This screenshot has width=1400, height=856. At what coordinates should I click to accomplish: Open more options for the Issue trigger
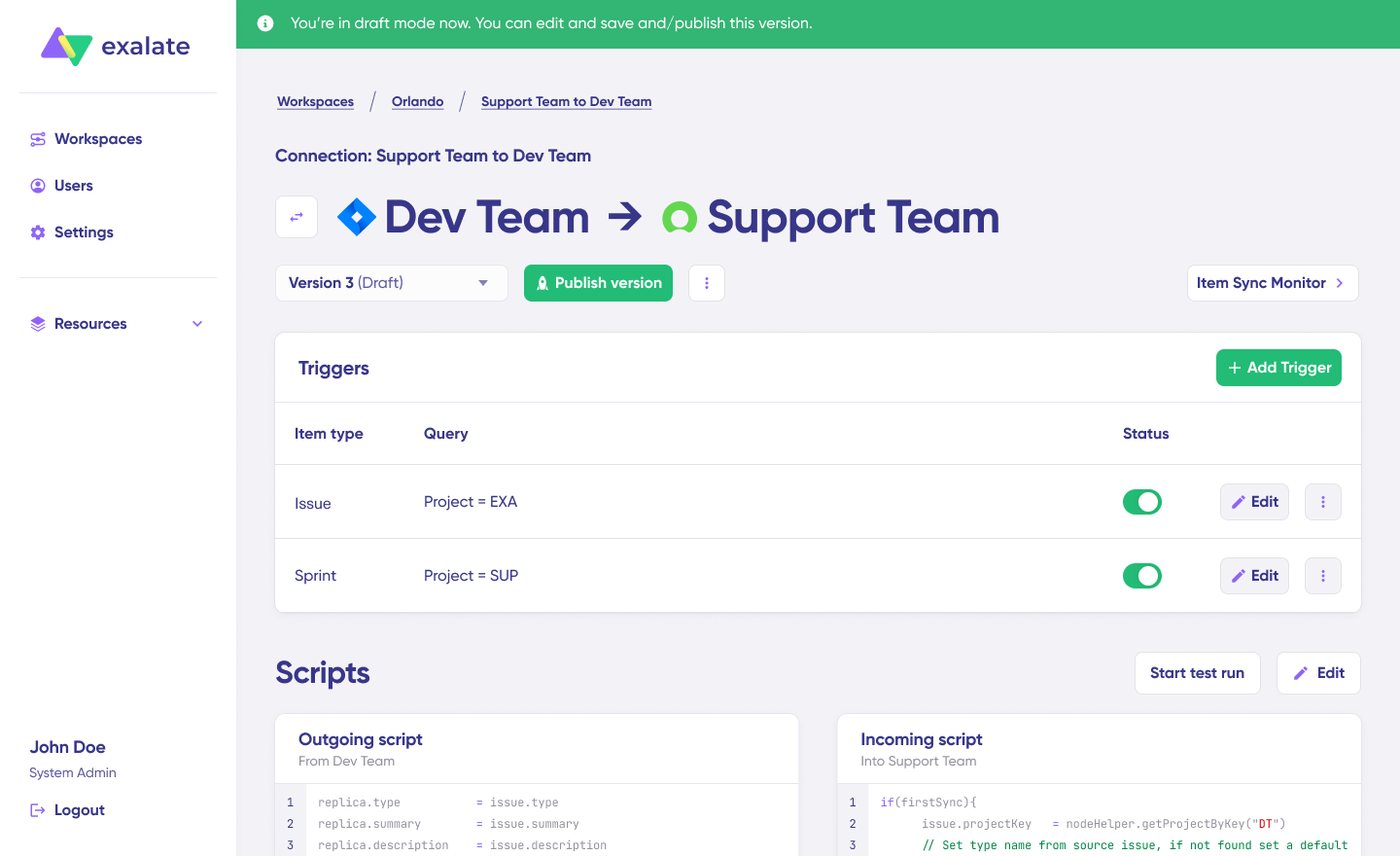[1322, 502]
